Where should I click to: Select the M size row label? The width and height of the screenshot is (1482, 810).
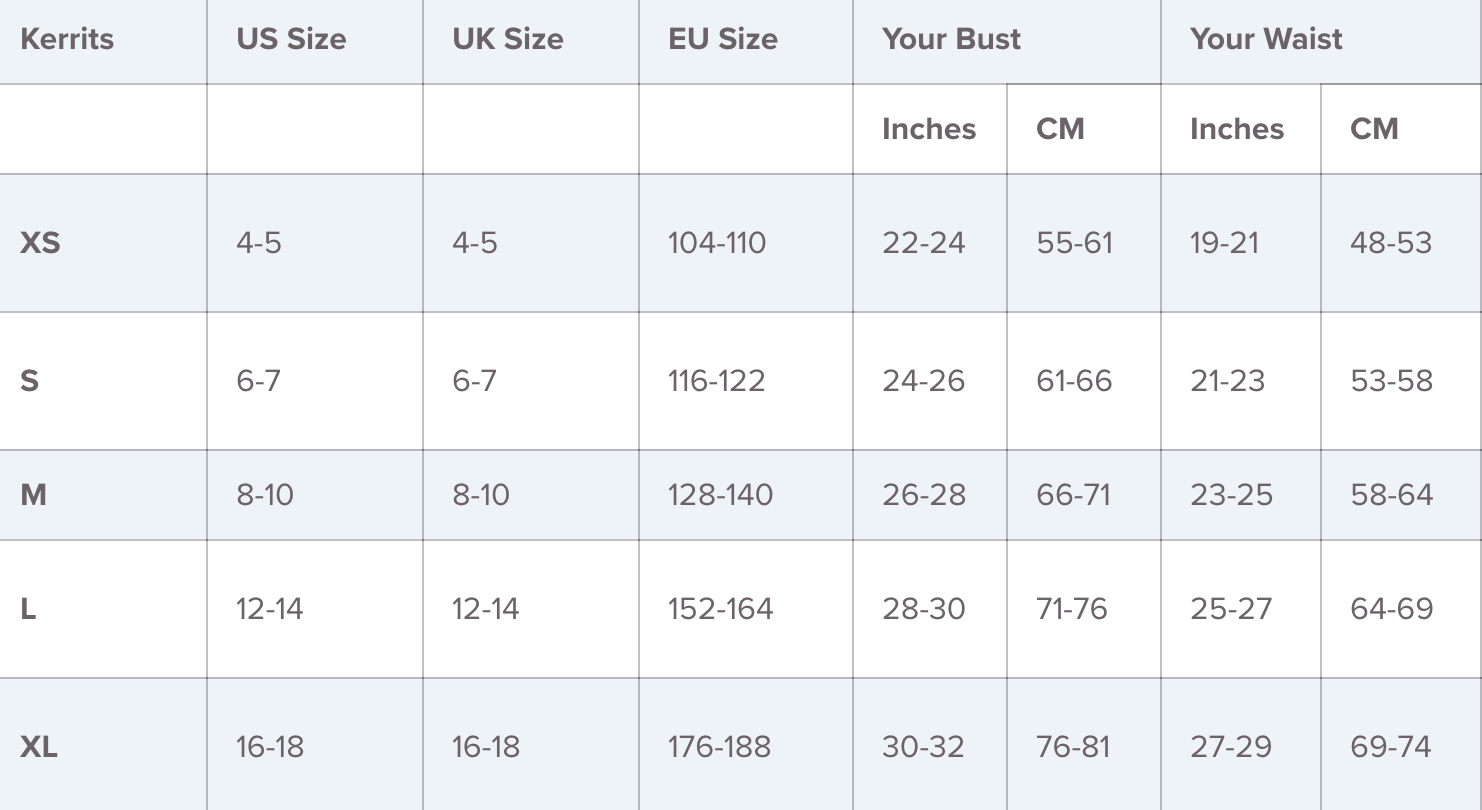[33, 495]
